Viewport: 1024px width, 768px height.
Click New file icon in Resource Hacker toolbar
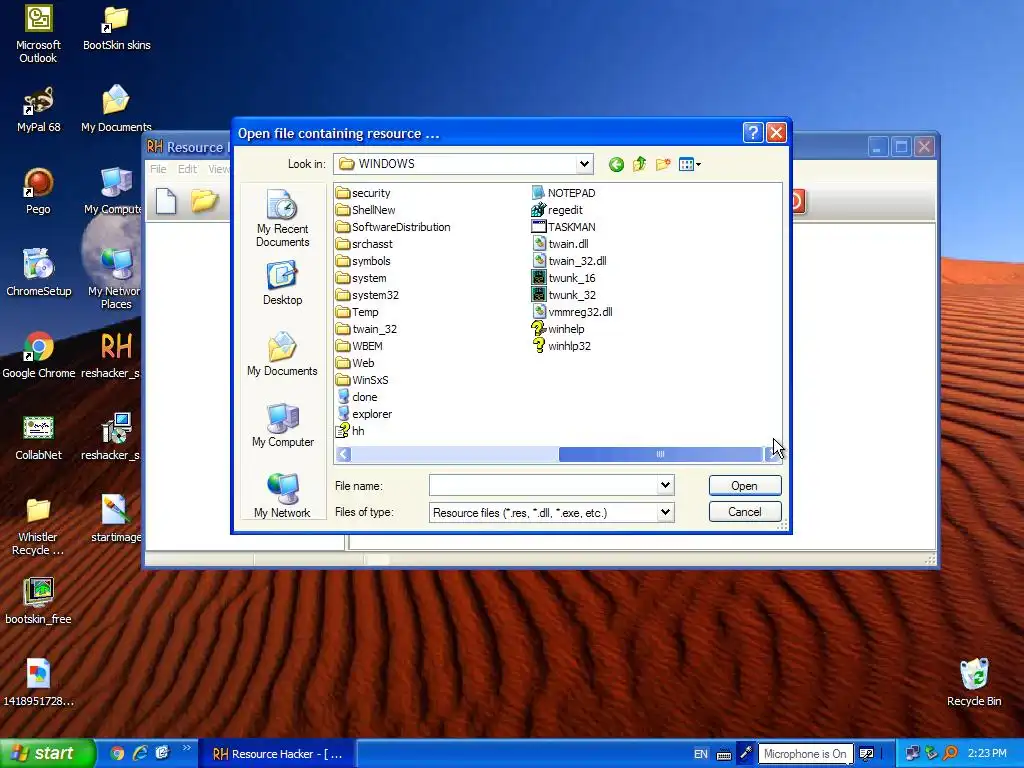coord(166,201)
